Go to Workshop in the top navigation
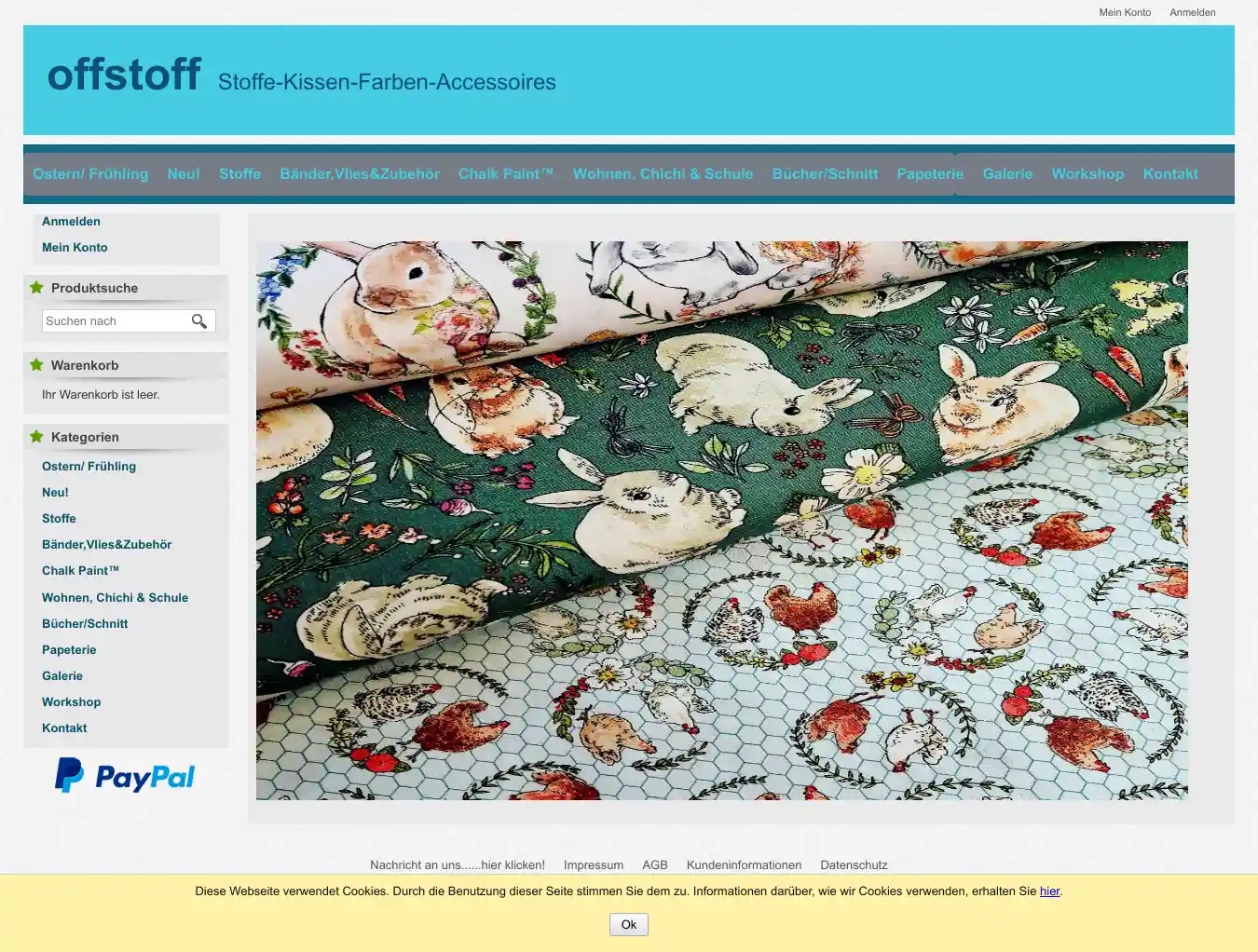 [x=1087, y=174]
